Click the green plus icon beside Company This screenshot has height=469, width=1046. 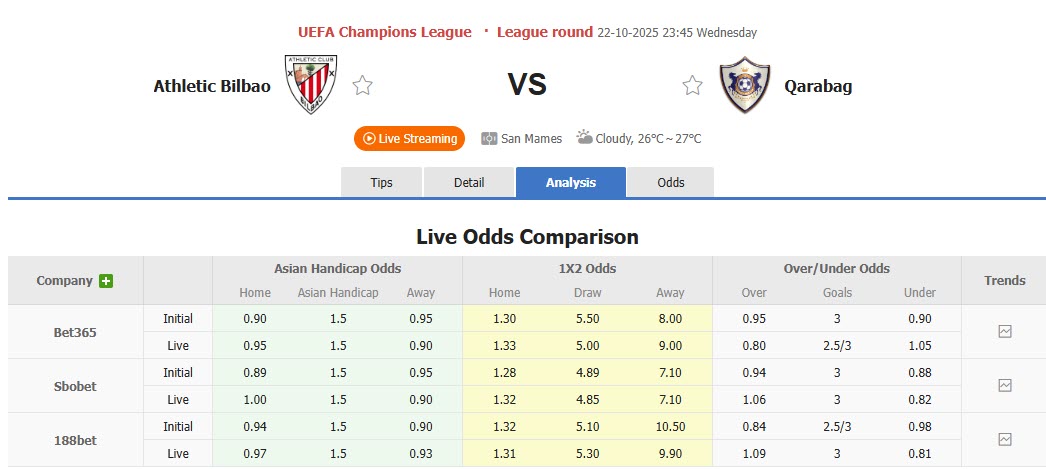(106, 281)
